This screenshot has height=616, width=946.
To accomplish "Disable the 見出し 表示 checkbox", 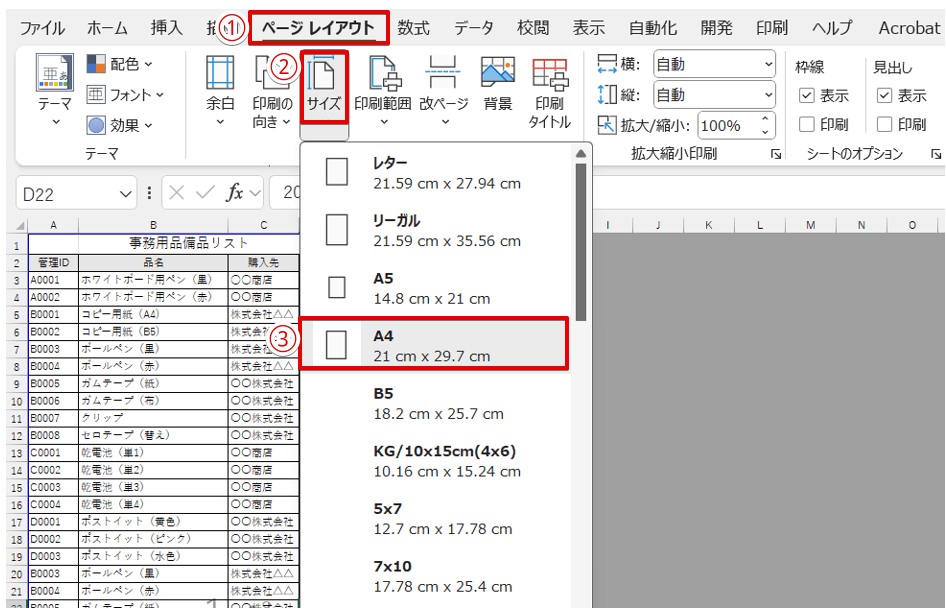I will point(886,96).
